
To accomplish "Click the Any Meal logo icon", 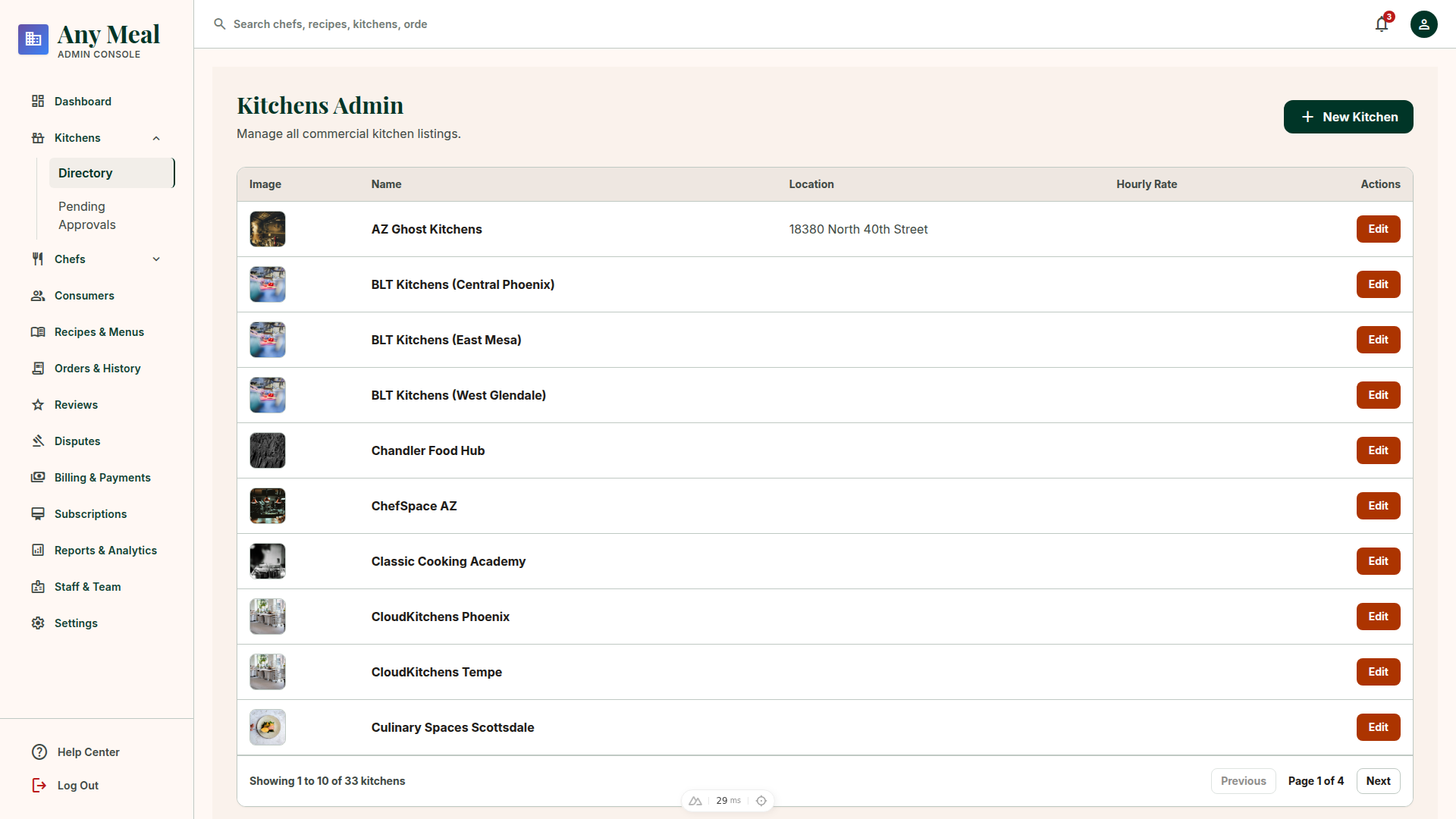I will pyautogui.click(x=33, y=39).
